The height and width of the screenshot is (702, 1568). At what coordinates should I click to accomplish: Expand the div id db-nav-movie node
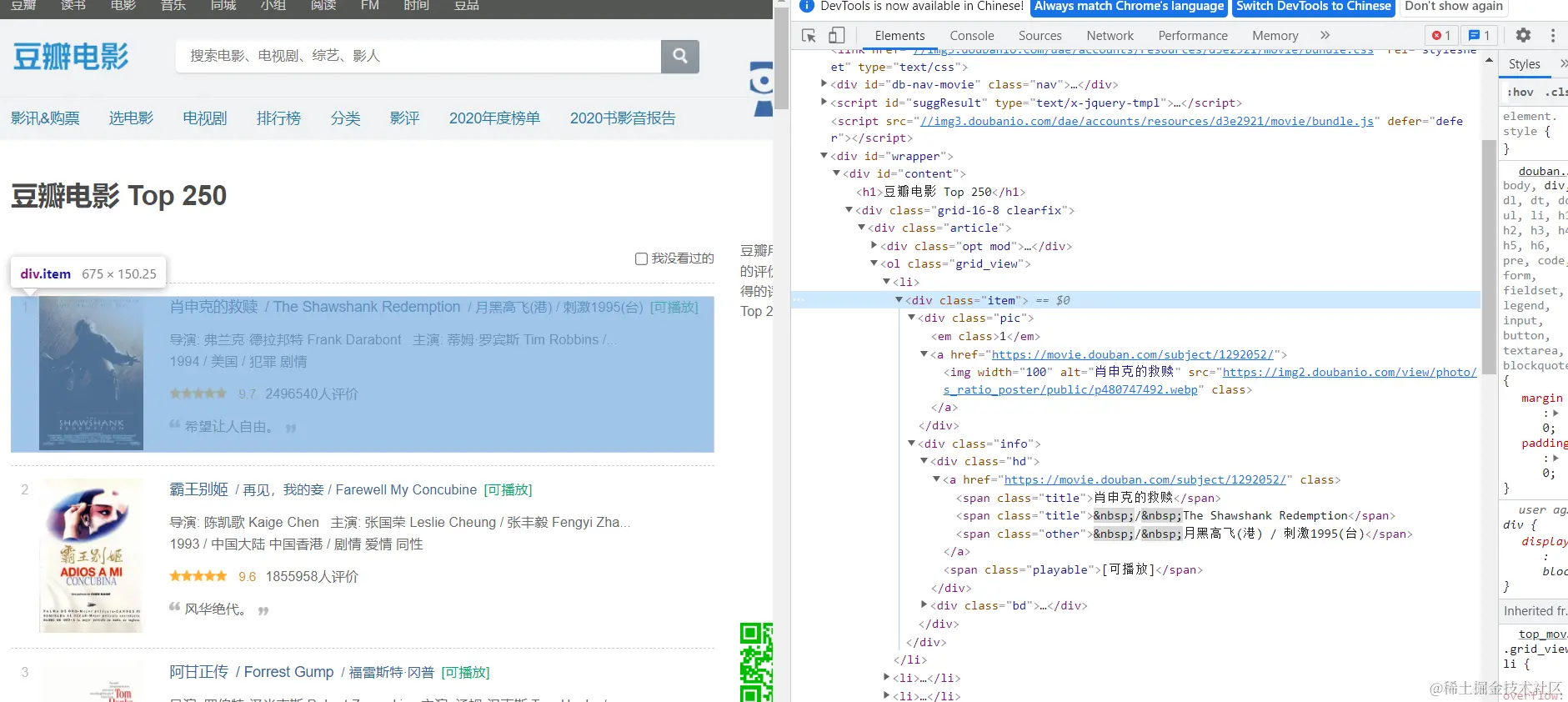[824, 83]
